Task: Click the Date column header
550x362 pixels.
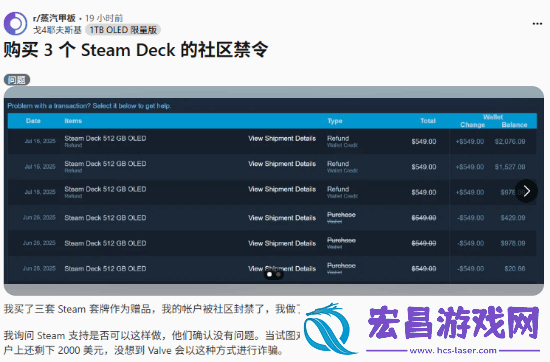Action: click(x=33, y=121)
